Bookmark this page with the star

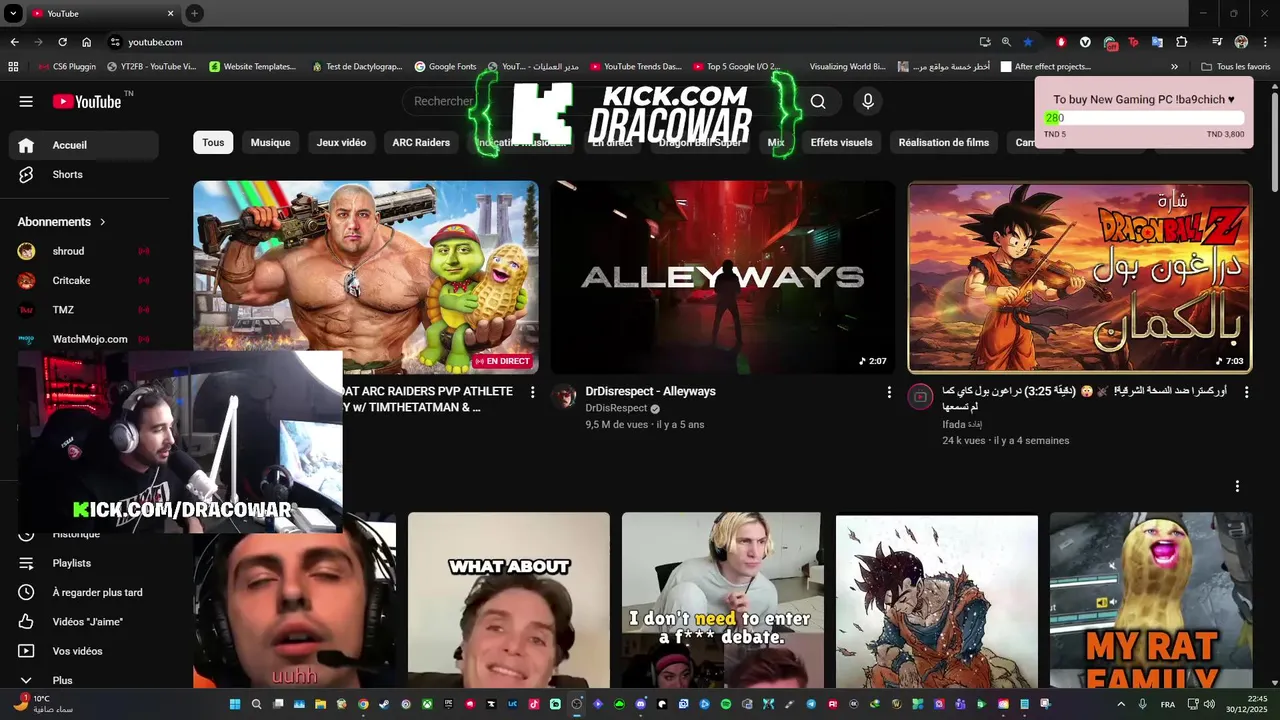(1028, 42)
